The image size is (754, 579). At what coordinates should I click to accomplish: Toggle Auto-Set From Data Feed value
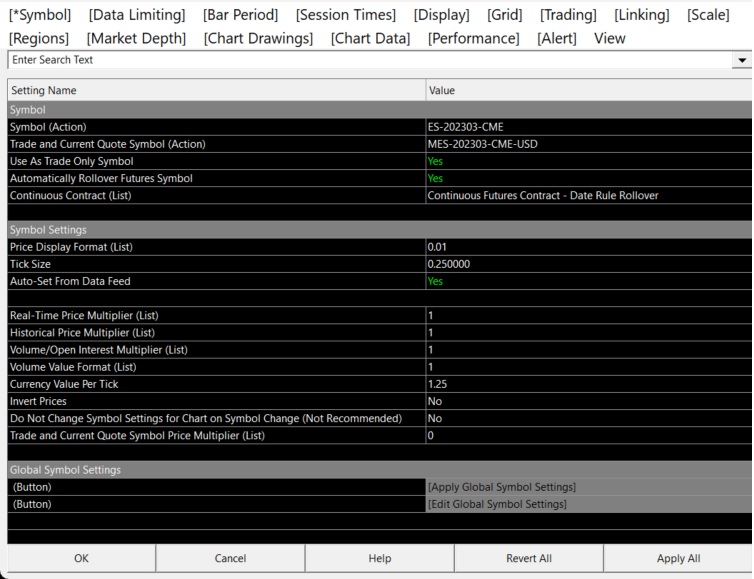point(588,282)
